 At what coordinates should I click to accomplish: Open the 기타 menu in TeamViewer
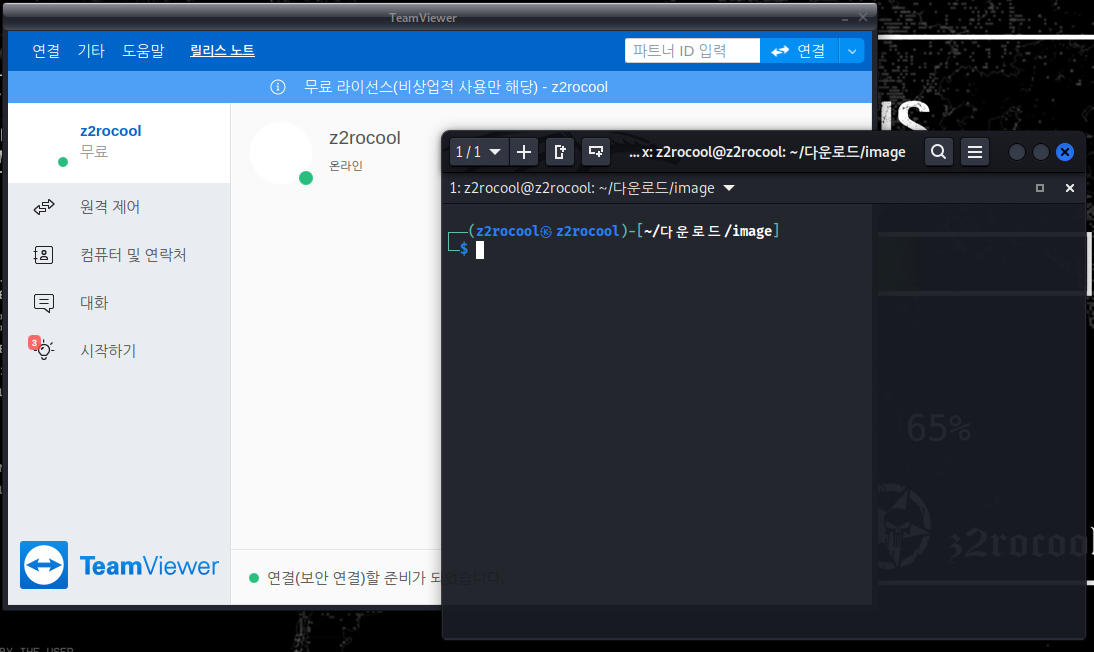91,51
